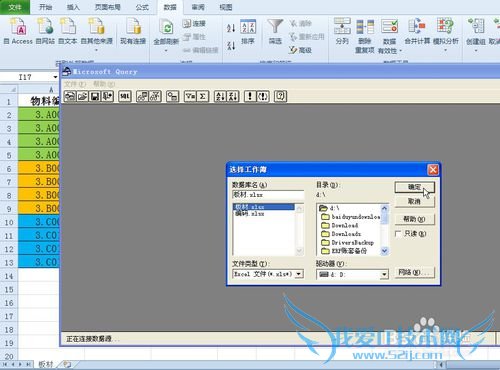Expand the 全部刷新 (Refresh All) dropdown
The width and height of the screenshot is (500, 370).
[166, 51]
